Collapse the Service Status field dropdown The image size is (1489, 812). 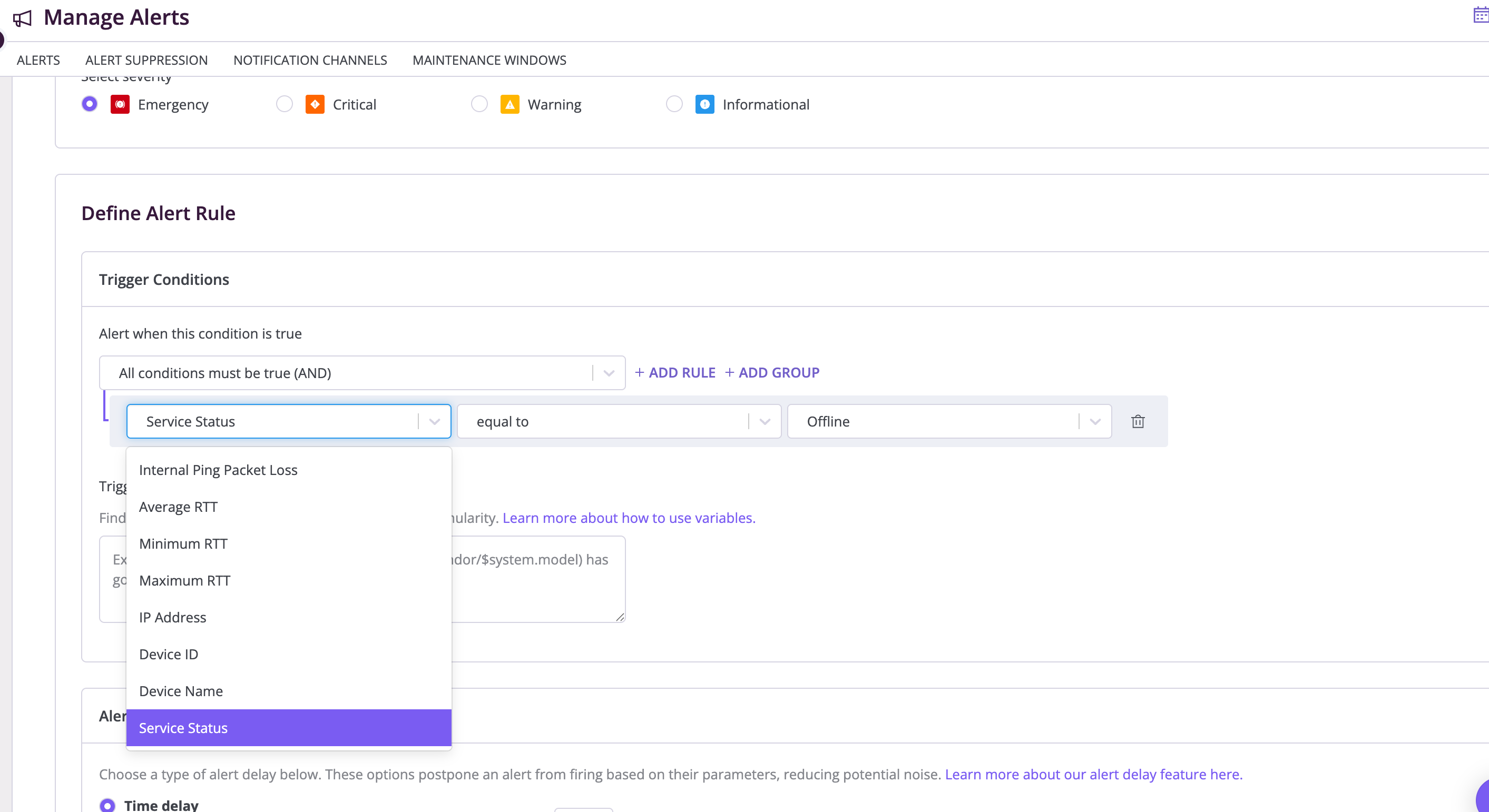pyautogui.click(x=288, y=422)
